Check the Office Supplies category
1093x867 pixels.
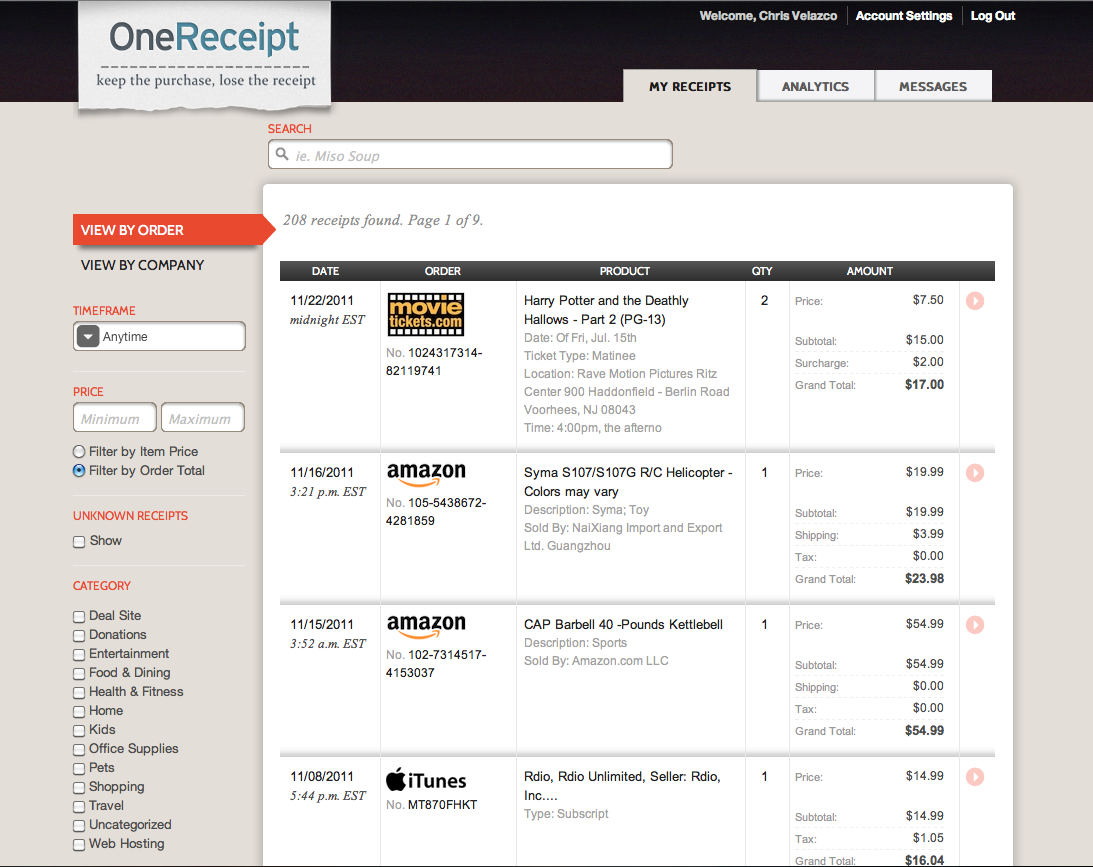click(x=79, y=749)
